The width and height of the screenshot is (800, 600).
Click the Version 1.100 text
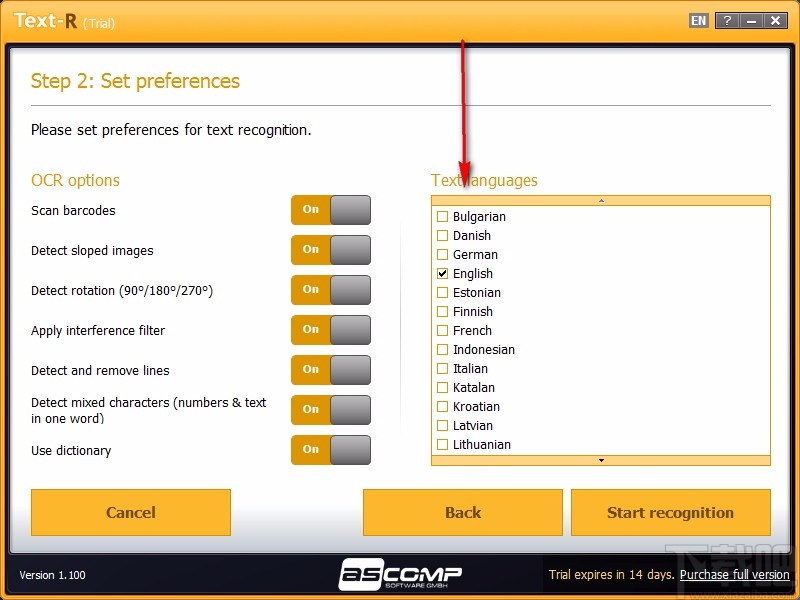click(53, 575)
